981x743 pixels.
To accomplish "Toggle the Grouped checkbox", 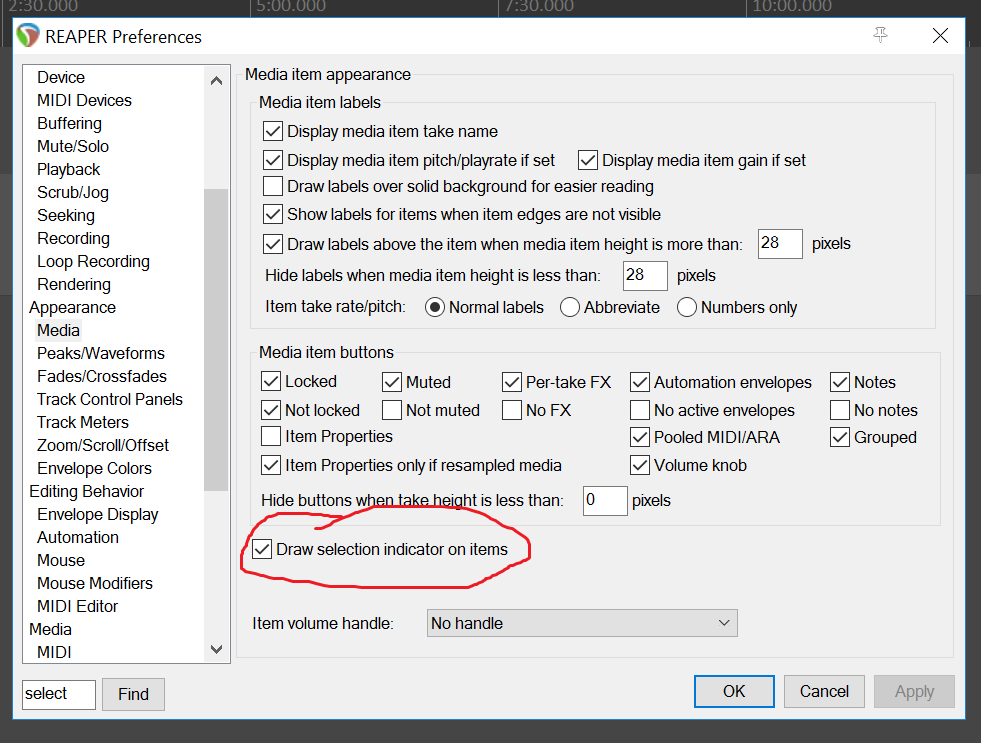I will point(840,437).
